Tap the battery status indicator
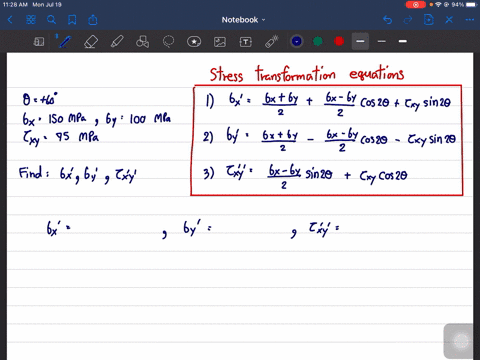 472,5
